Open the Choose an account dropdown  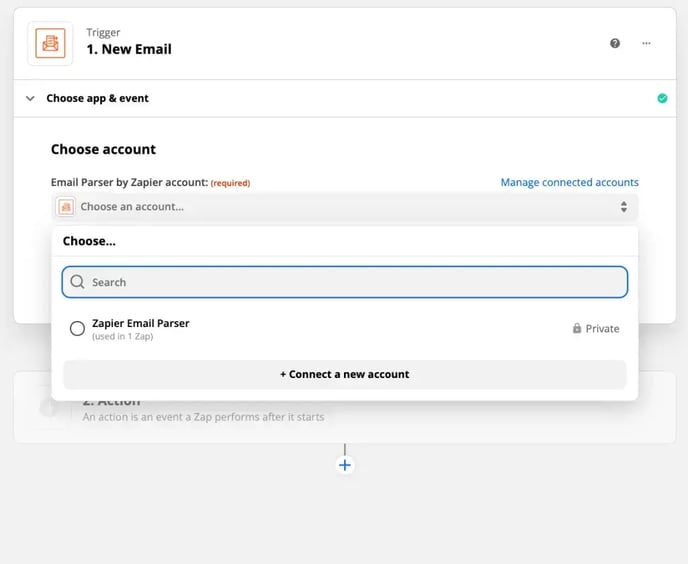click(x=344, y=207)
